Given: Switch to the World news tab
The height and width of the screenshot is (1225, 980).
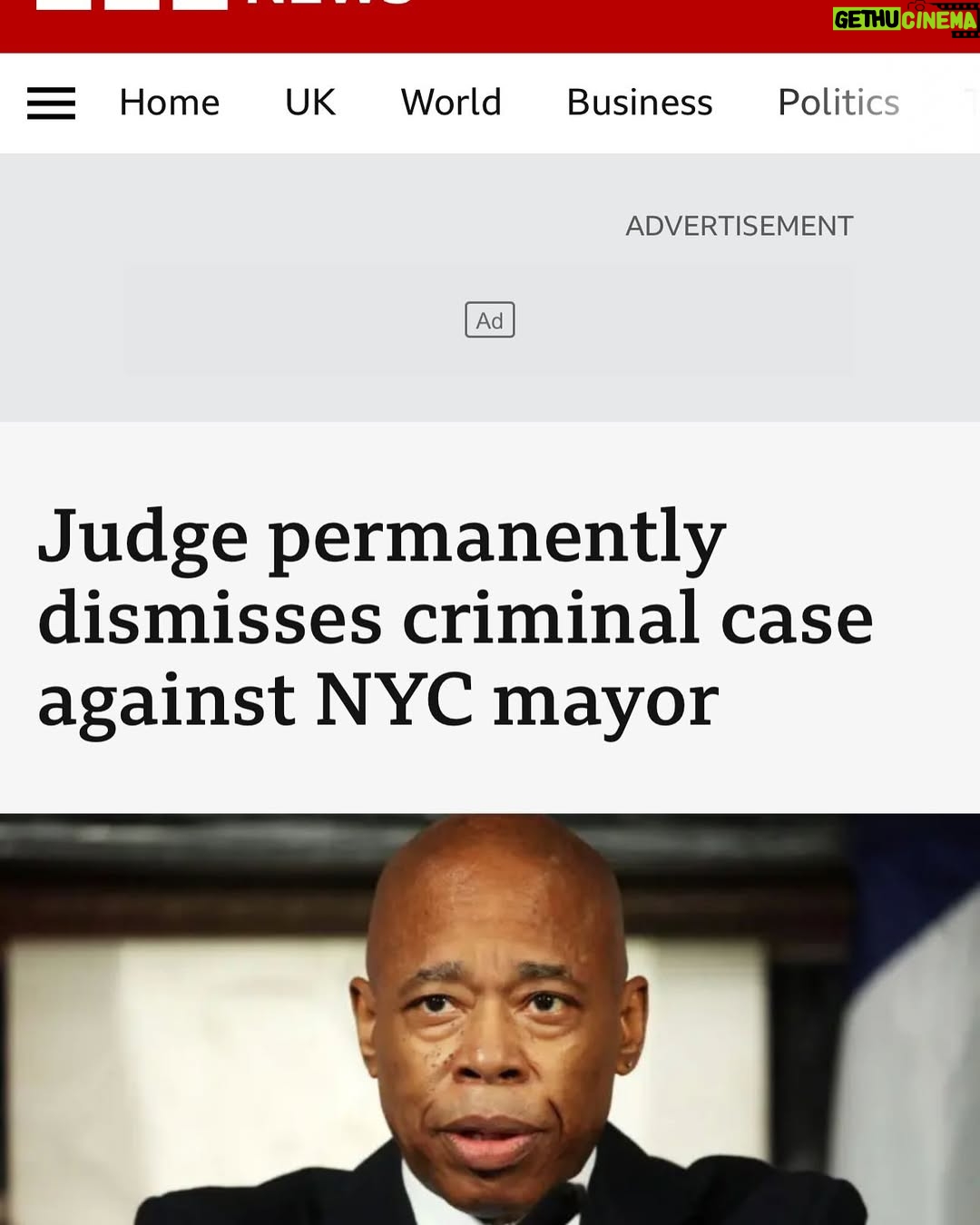Looking at the screenshot, I should point(451,103).
